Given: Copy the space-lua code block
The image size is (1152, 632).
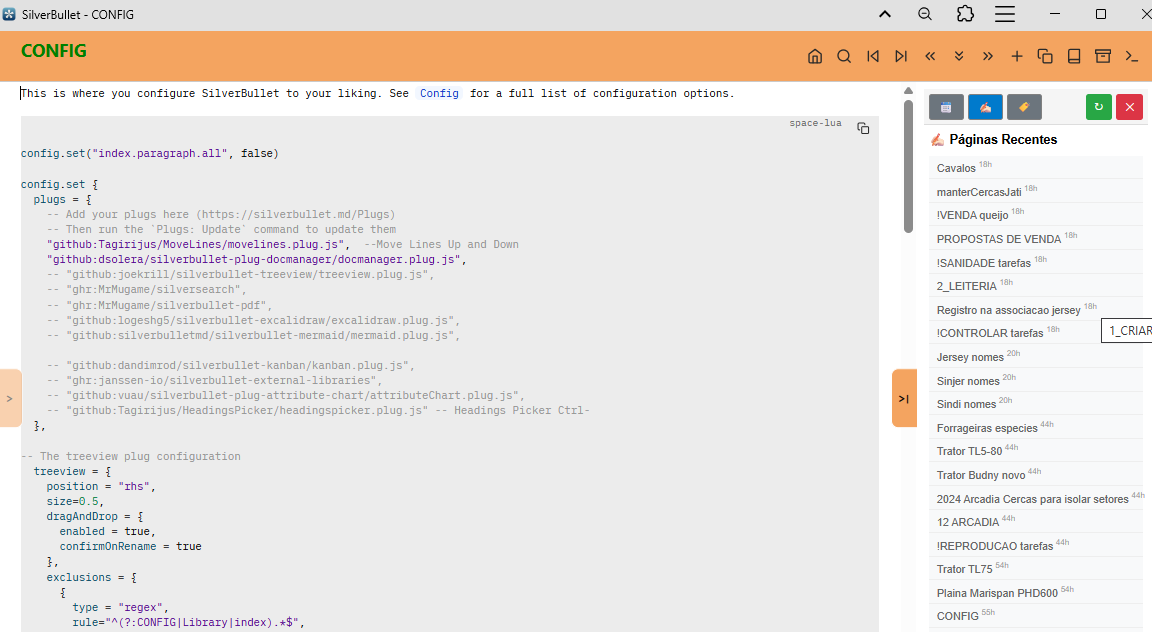Looking at the screenshot, I should coord(863,129).
